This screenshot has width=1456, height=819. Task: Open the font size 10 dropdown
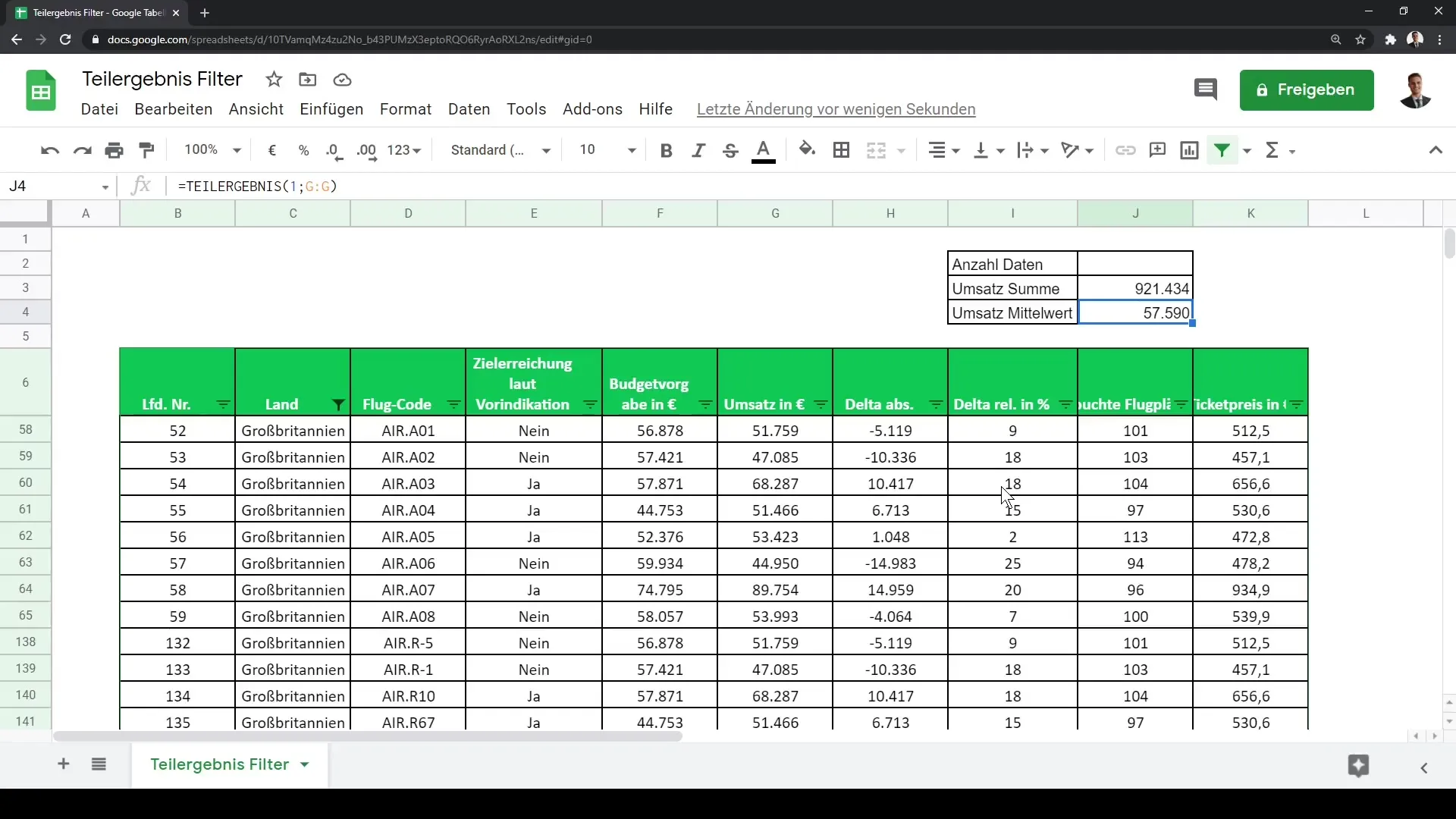(607, 150)
